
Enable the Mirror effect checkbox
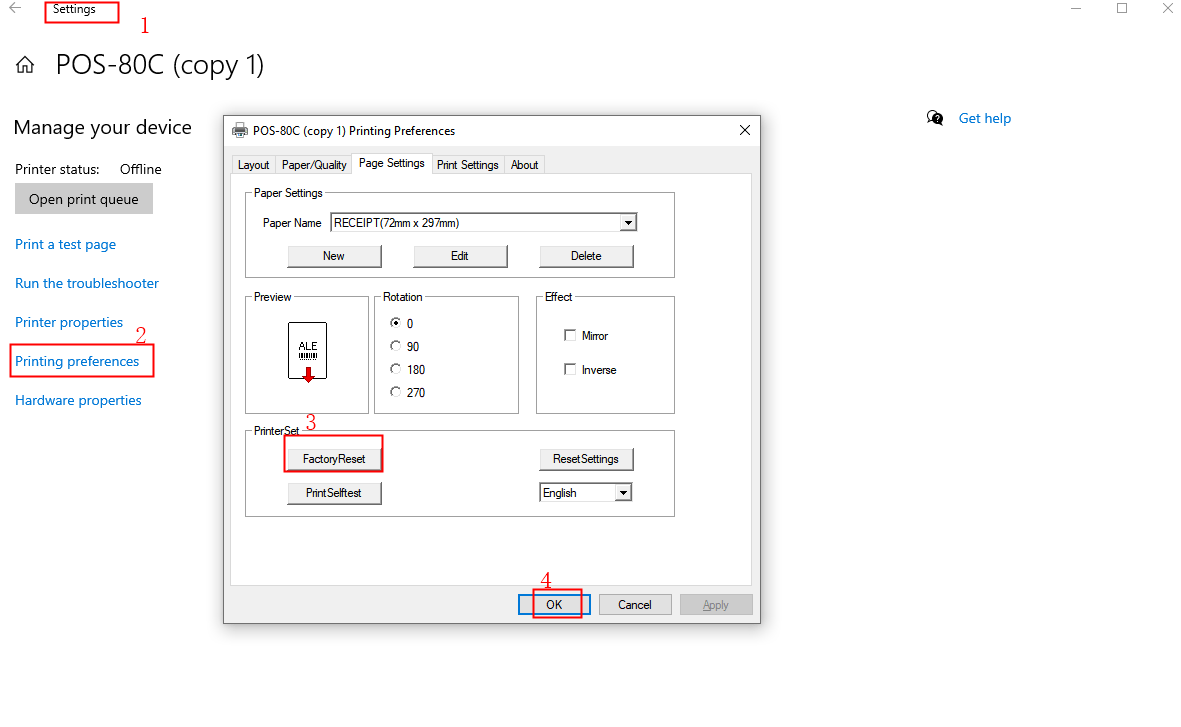coord(570,335)
